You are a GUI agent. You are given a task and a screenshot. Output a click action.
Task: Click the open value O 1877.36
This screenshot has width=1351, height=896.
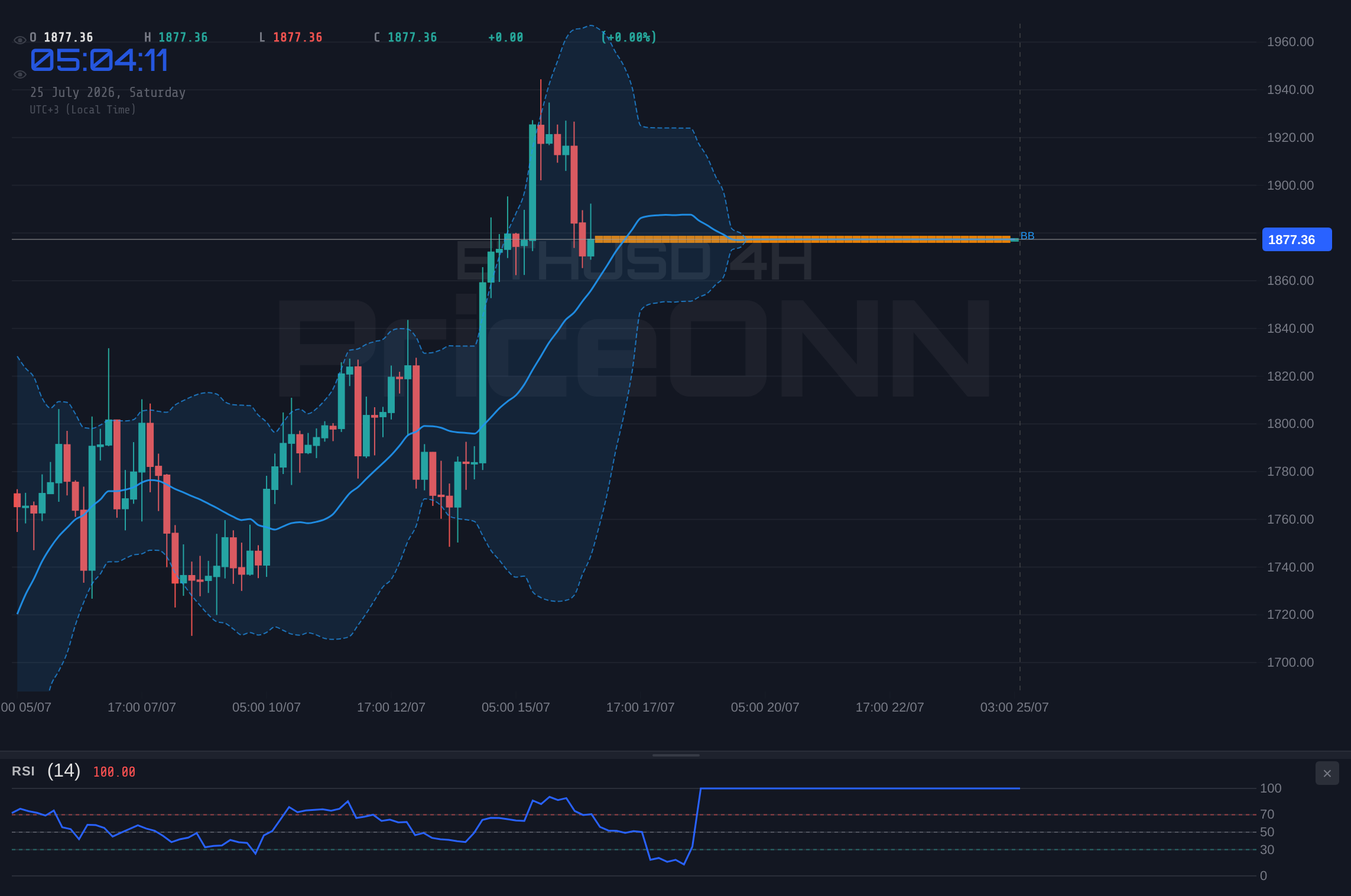coord(61,37)
